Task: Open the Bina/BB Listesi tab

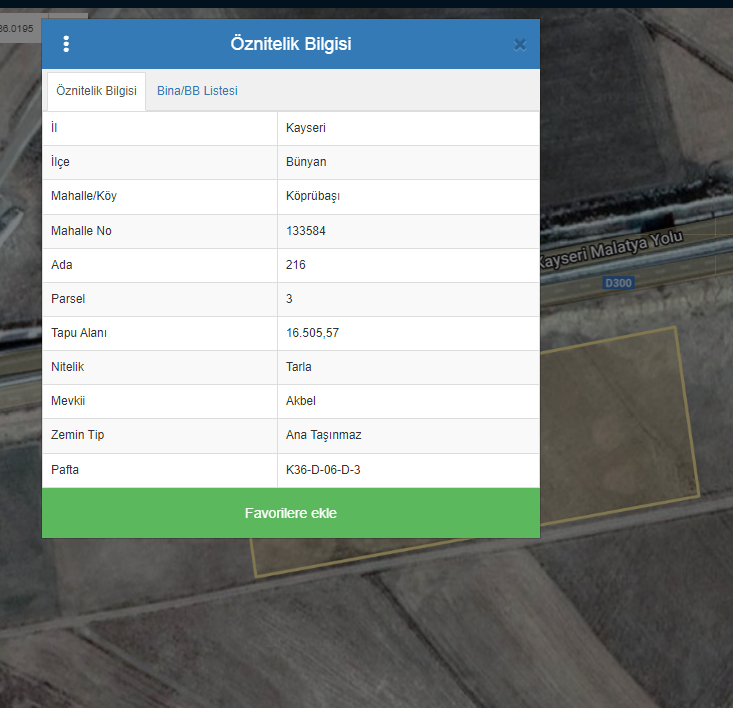Action: (197, 91)
